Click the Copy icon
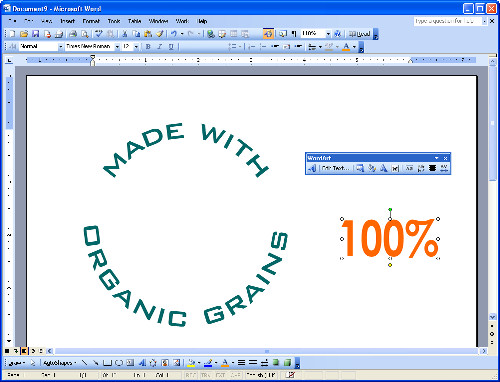 click(x=136, y=34)
